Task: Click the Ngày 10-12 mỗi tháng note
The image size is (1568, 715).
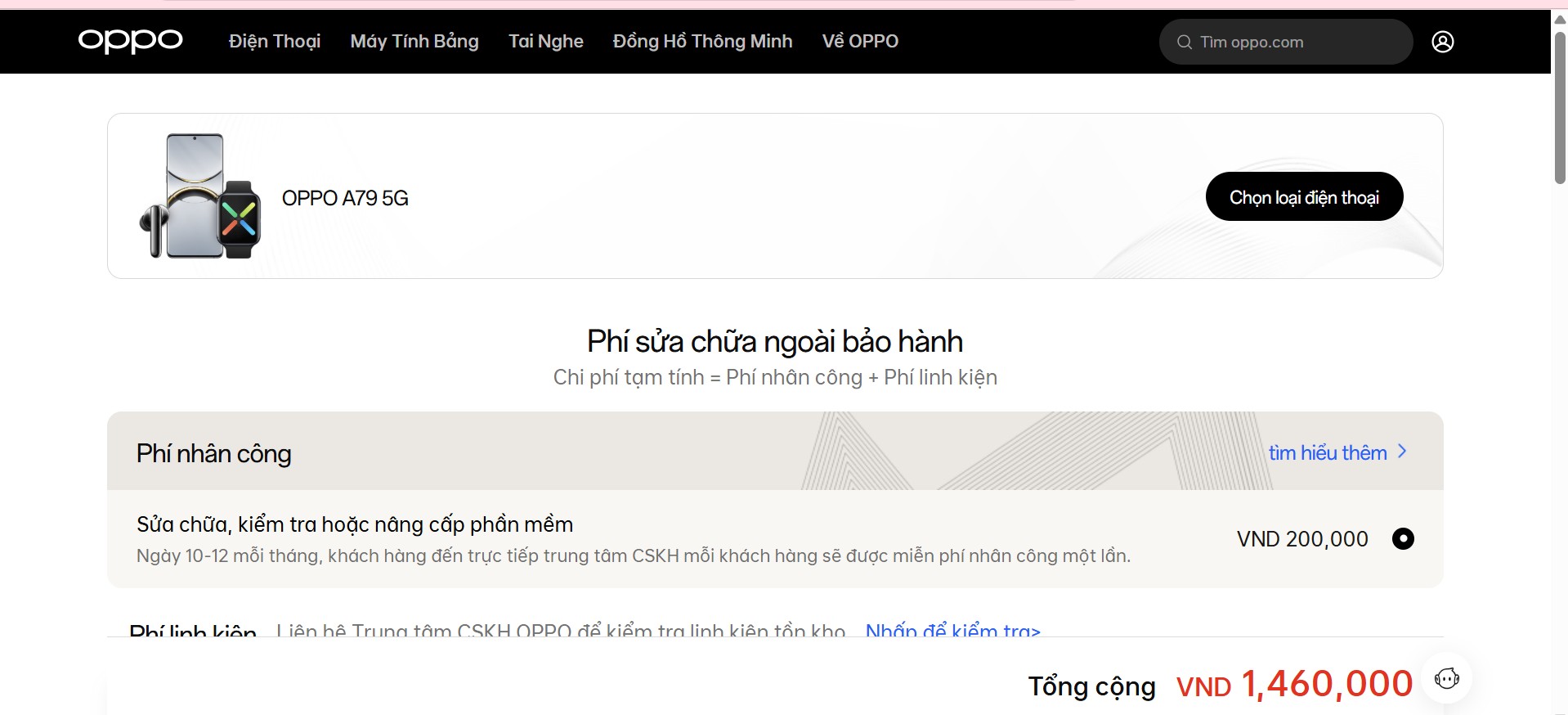Action: click(x=634, y=555)
